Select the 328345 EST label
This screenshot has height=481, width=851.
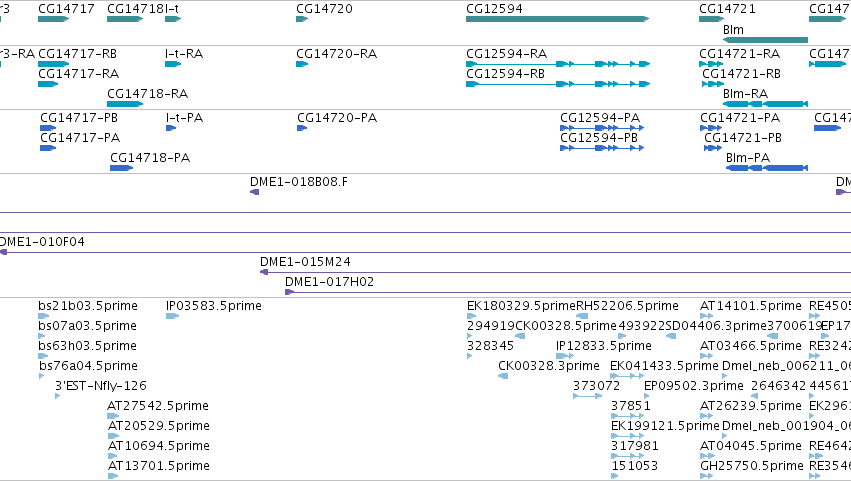pyautogui.click(x=490, y=346)
